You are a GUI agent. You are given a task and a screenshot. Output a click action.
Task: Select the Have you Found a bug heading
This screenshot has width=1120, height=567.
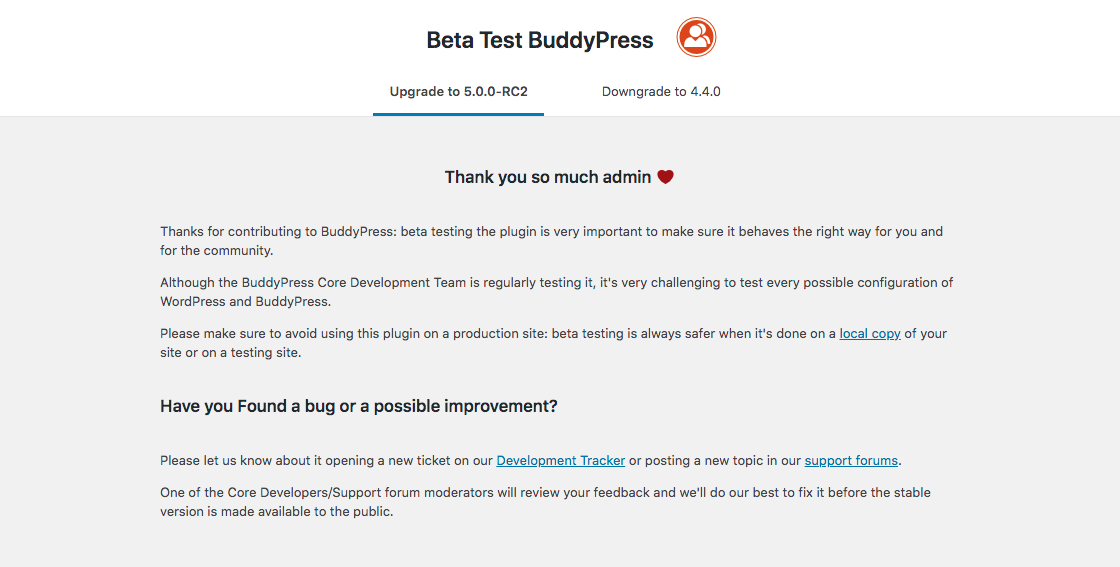click(x=359, y=406)
